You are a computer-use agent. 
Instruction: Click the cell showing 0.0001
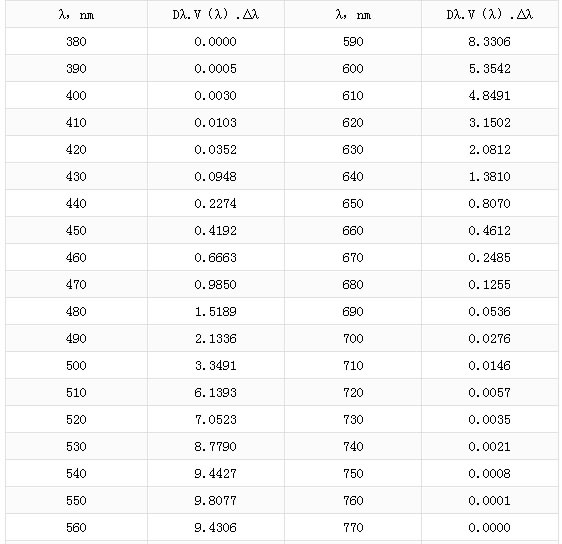tap(490, 500)
